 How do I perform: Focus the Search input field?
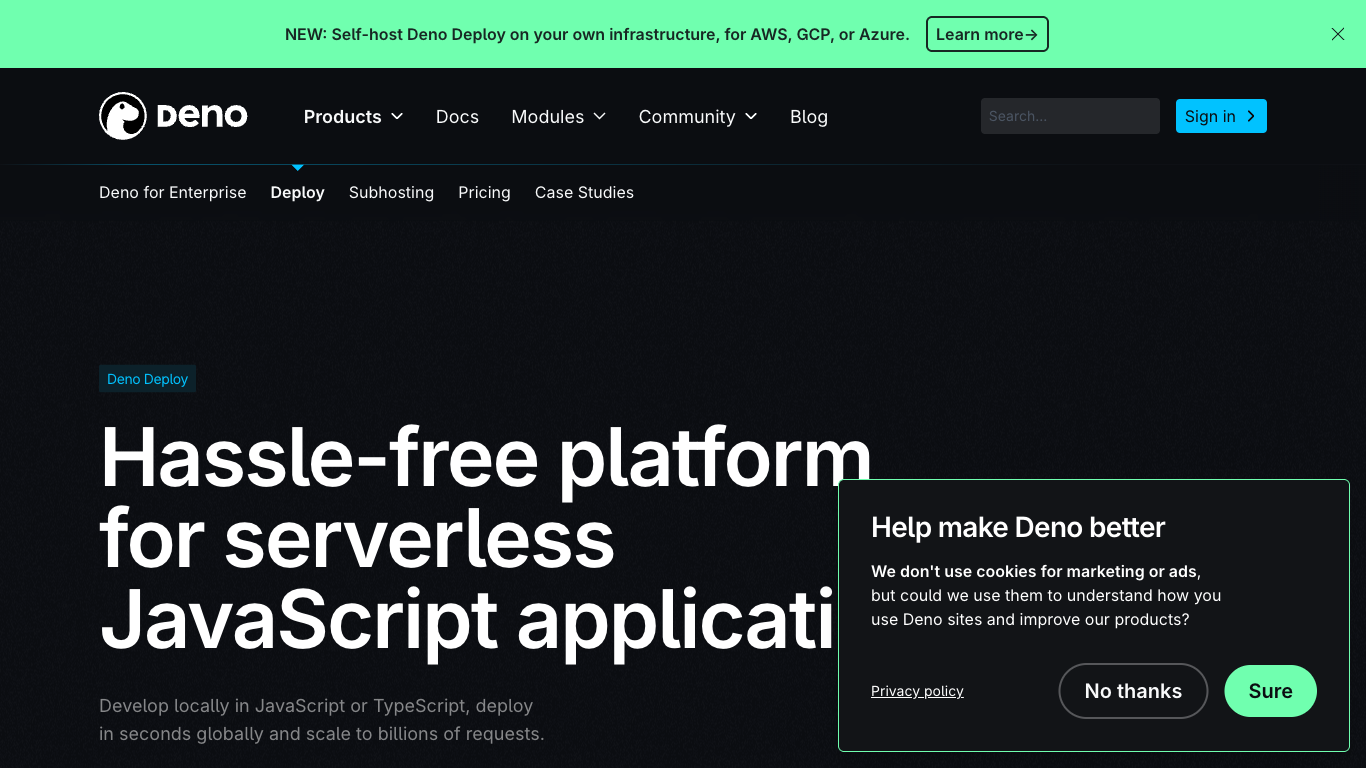[1070, 116]
